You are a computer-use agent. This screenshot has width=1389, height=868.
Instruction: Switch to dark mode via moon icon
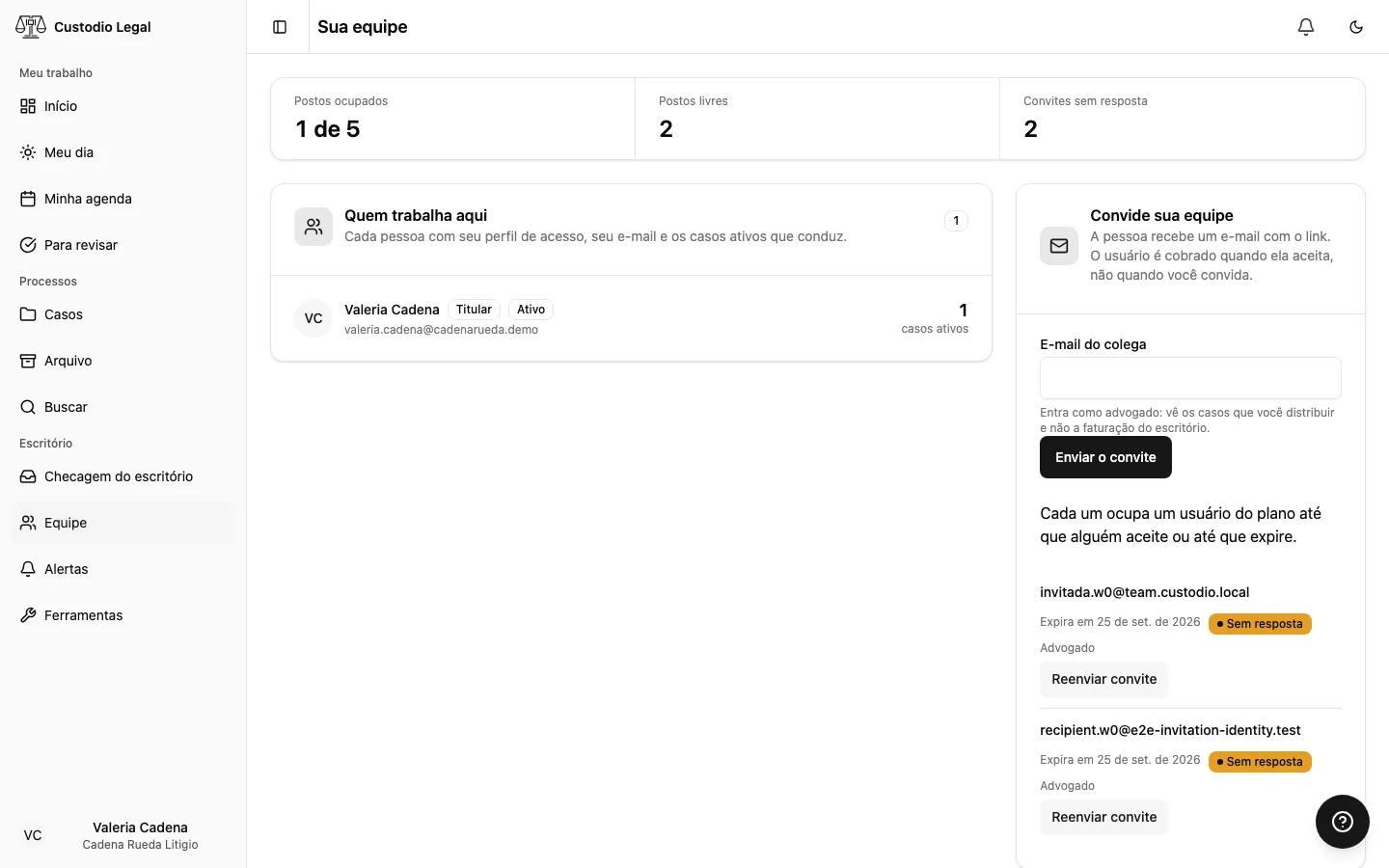1356,27
